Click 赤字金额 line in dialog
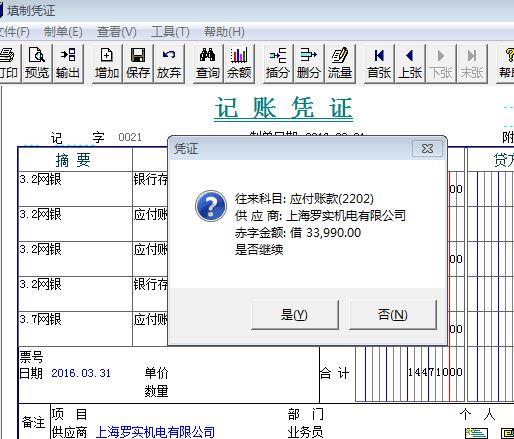 (298, 233)
